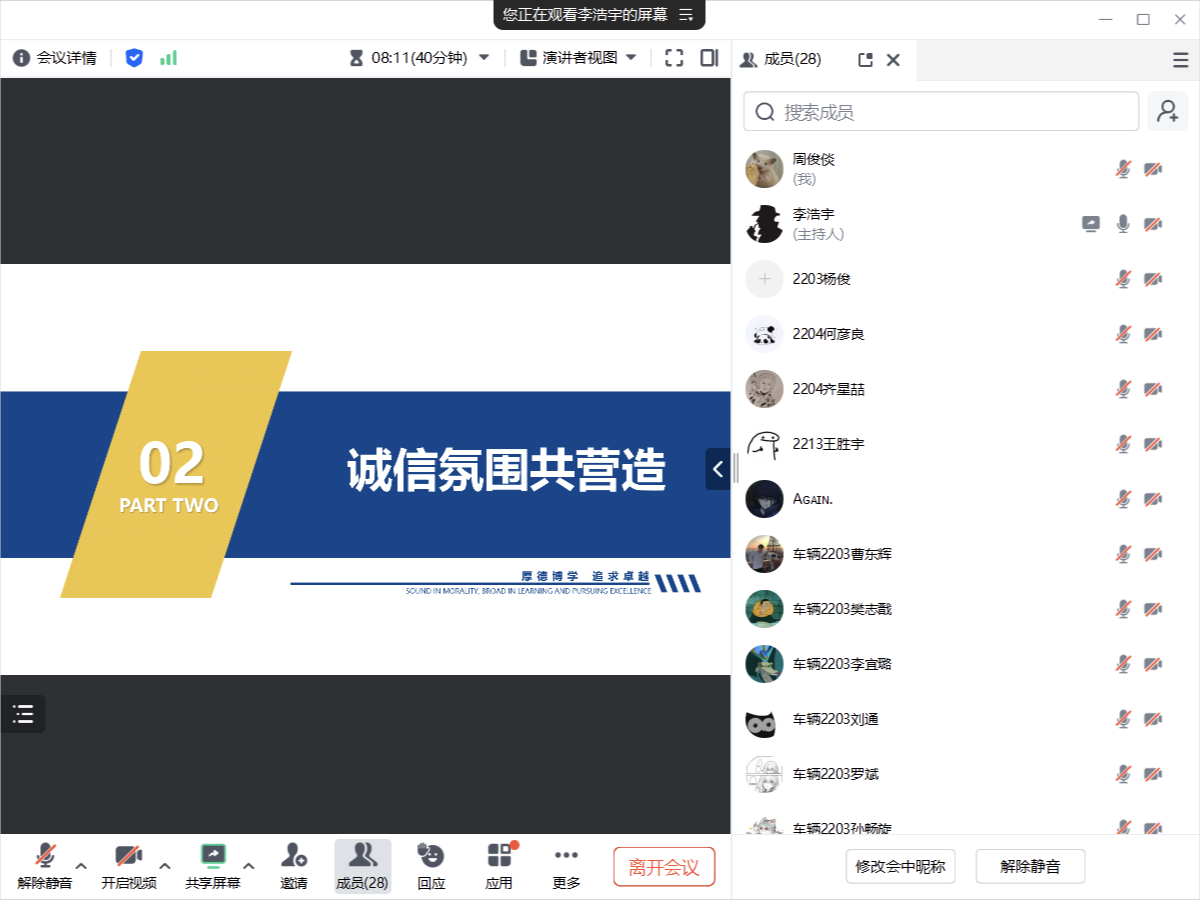Screen dimensions: 1200x900
Task: Expand the arrow next to 共享屏幕
Action: pos(249,866)
